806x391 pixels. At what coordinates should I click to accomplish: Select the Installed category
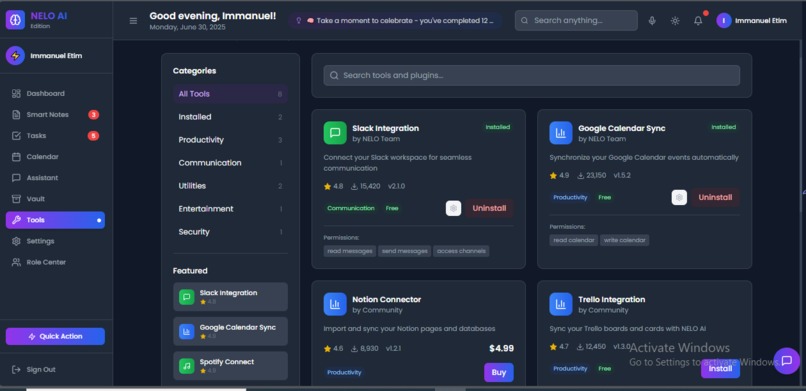click(230, 117)
